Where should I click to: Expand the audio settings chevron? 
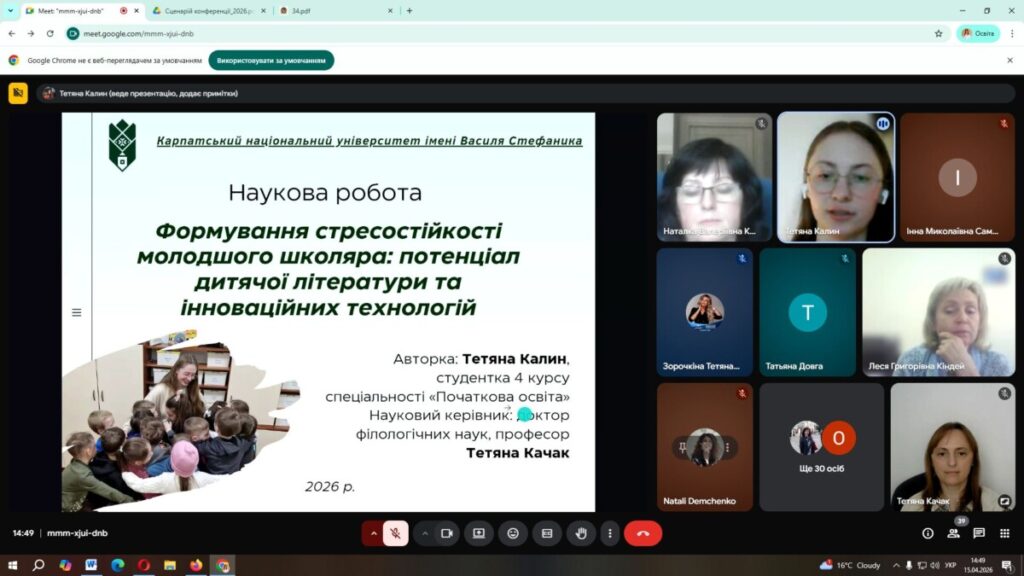coord(374,533)
